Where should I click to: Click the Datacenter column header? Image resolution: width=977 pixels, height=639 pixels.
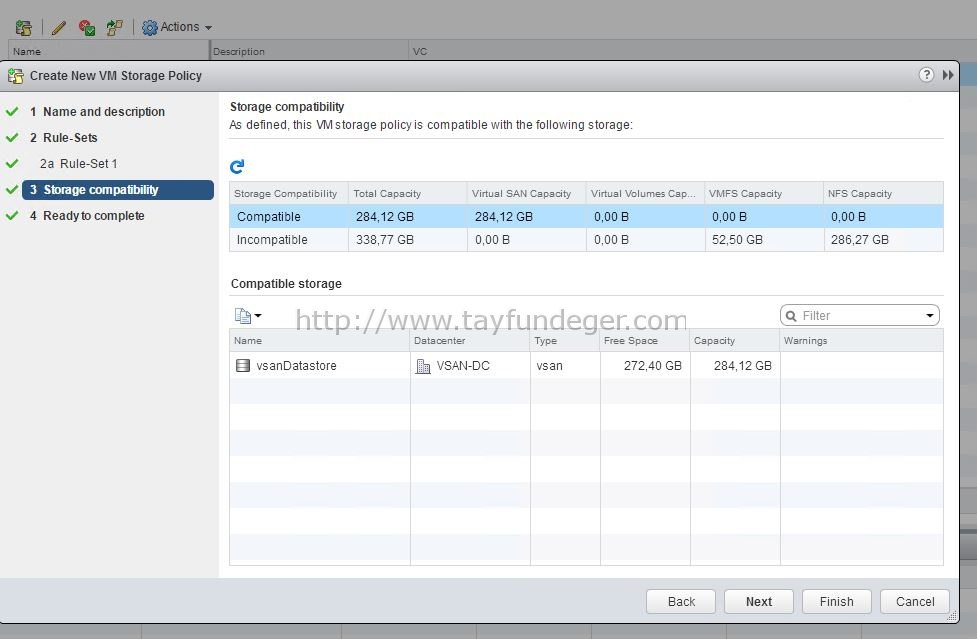coord(470,341)
